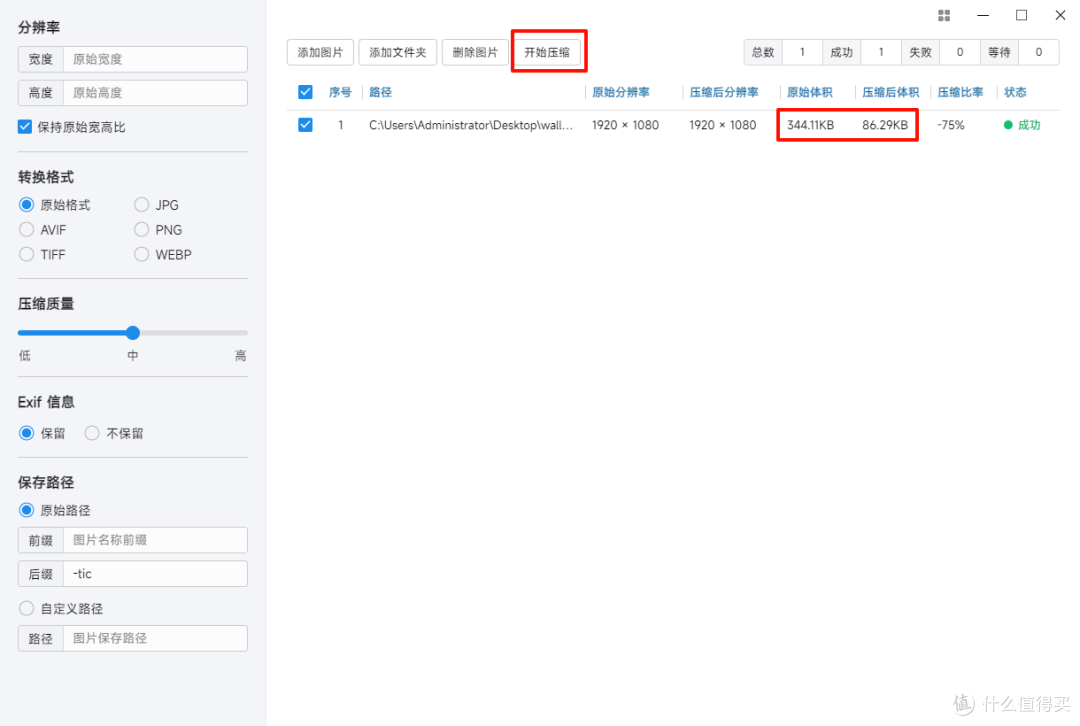Image resolution: width=1080 pixels, height=726 pixels.
Task: Select WEBP output format
Action: [141, 254]
